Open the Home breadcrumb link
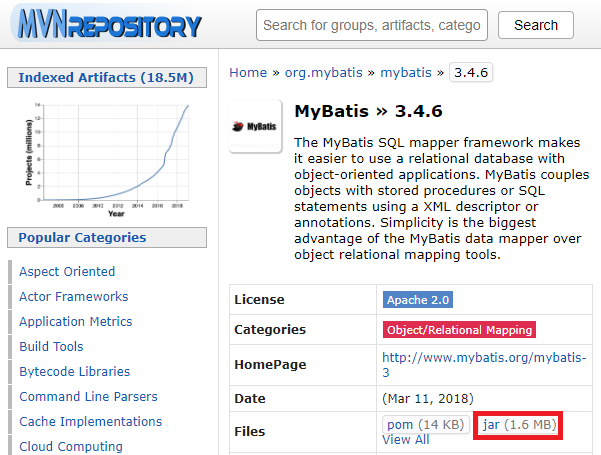 click(x=248, y=72)
